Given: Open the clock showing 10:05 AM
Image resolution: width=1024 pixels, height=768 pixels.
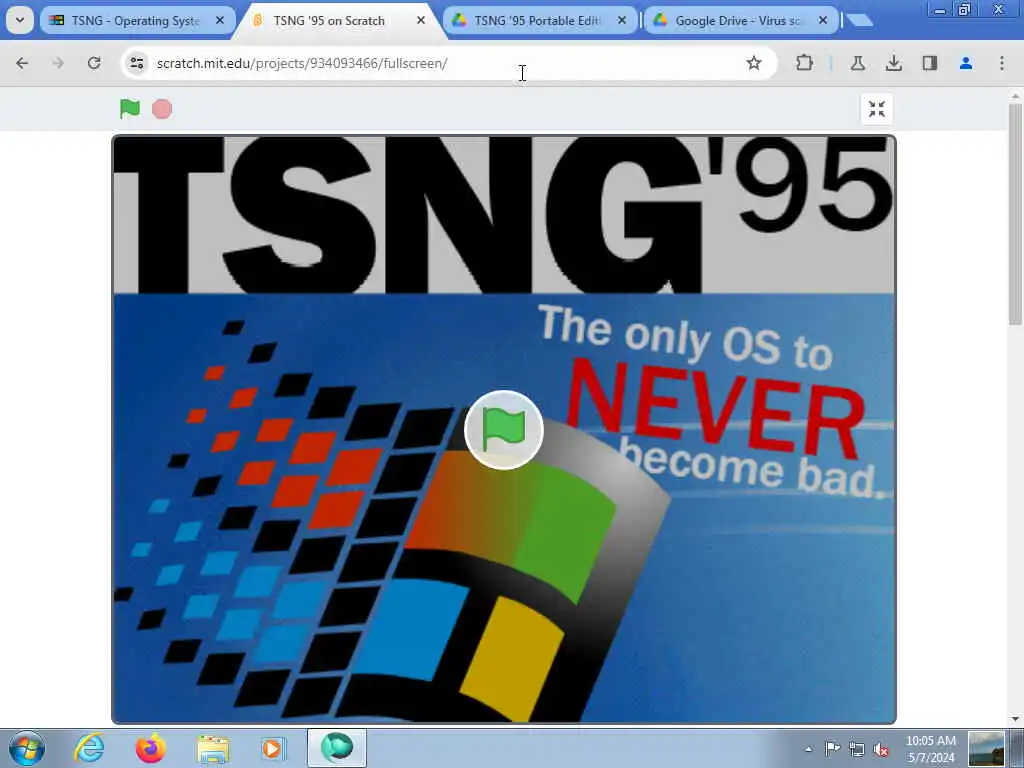Looking at the screenshot, I should (931, 749).
